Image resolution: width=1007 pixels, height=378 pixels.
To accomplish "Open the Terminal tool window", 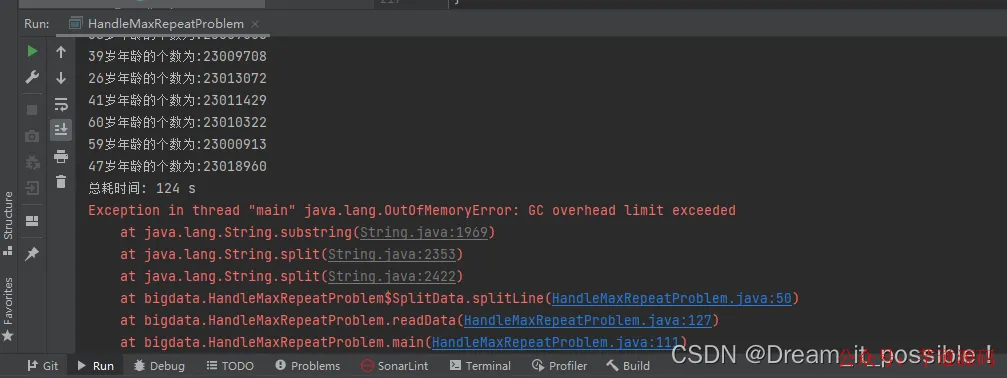I will click(x=480, y=366).
